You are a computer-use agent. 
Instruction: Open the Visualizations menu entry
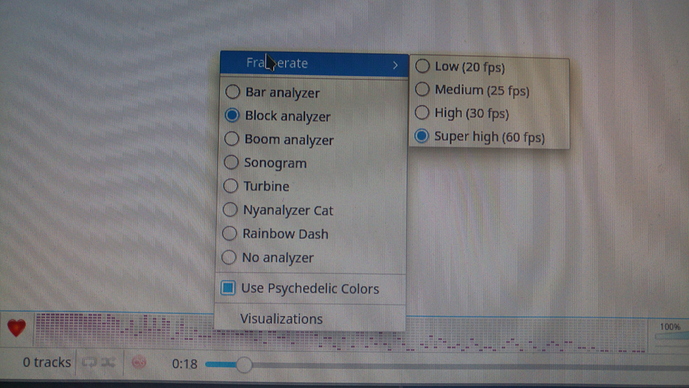281,319
